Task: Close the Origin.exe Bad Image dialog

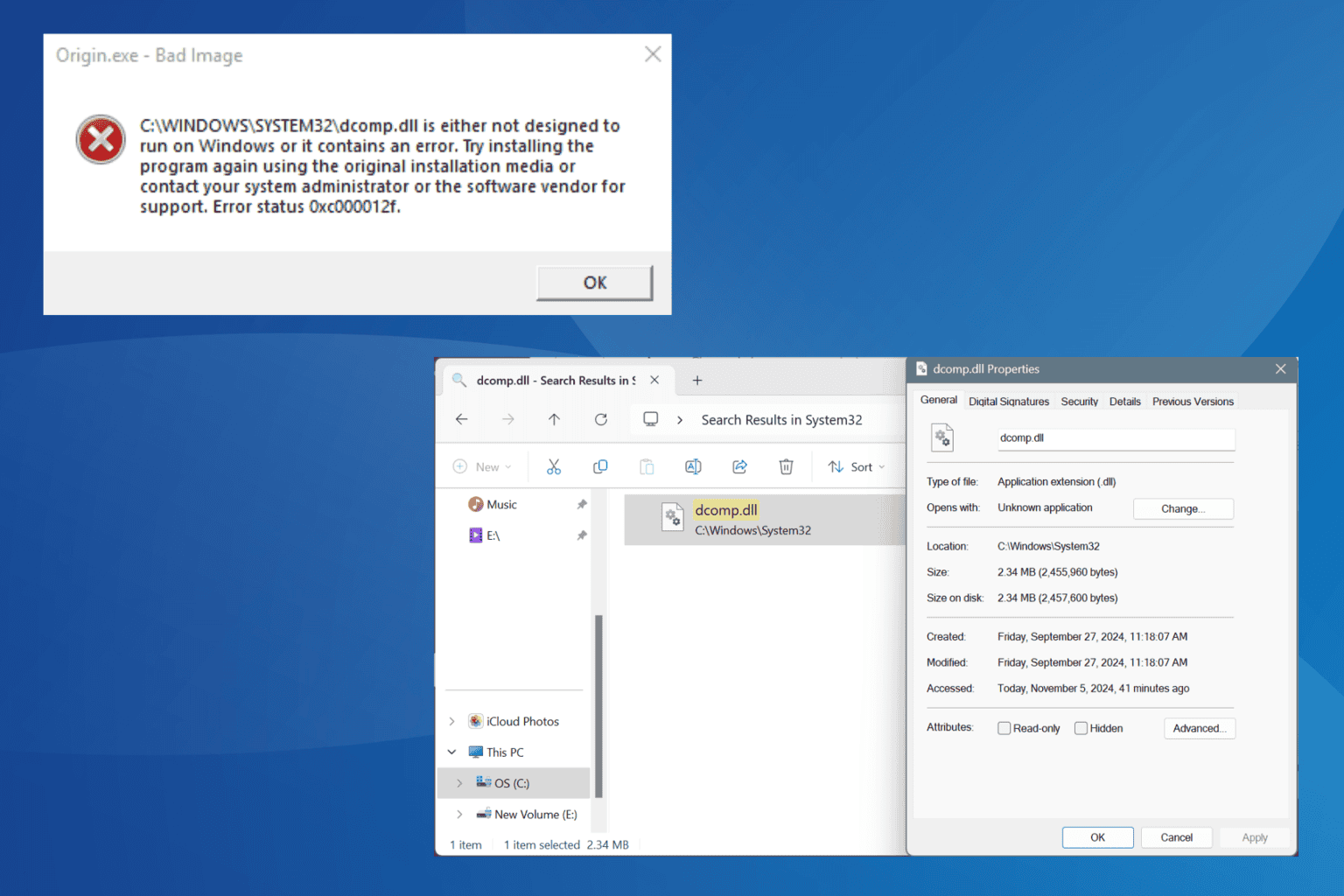Action: [x=653, y=54]
